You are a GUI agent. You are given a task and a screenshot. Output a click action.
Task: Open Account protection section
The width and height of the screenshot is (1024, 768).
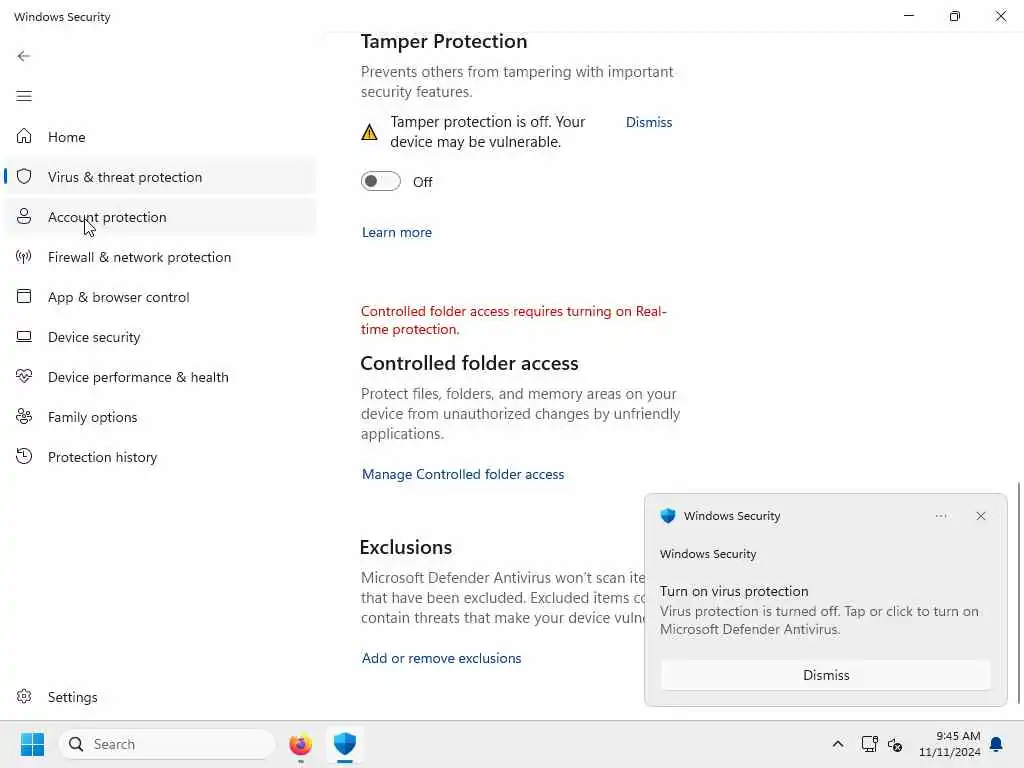click(160, 217)
